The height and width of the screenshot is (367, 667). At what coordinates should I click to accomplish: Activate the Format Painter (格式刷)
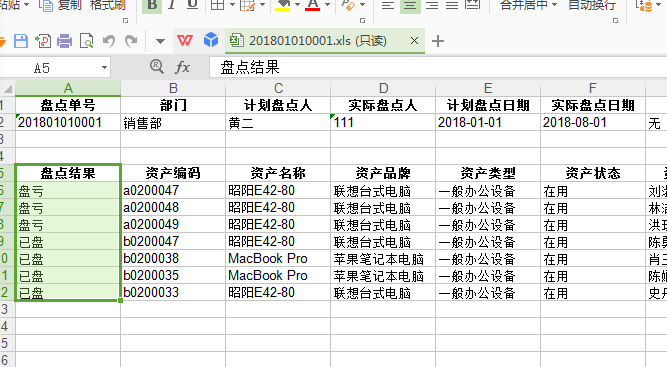click(108, 5)
